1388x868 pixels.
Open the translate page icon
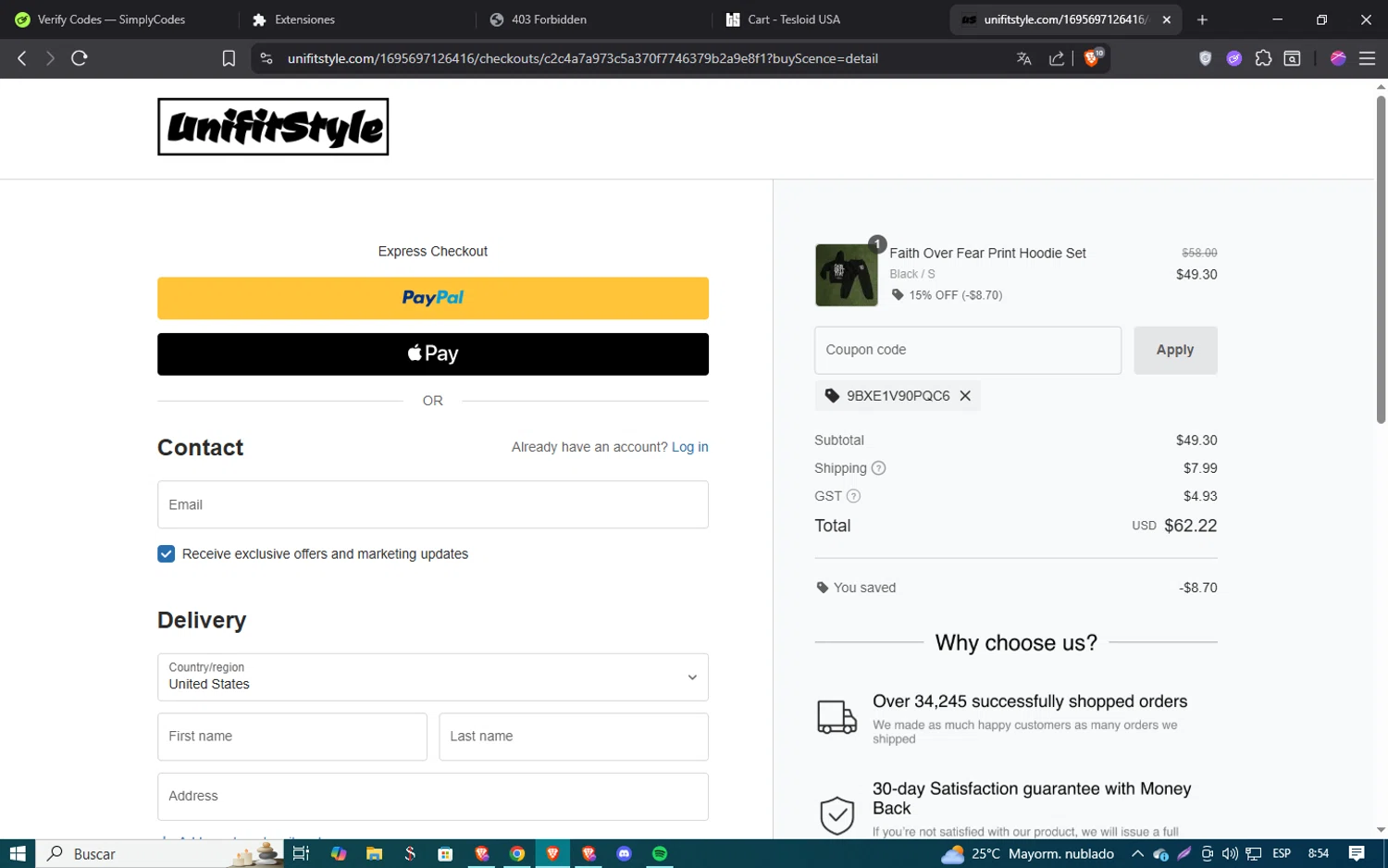(x=1023, y=58)
